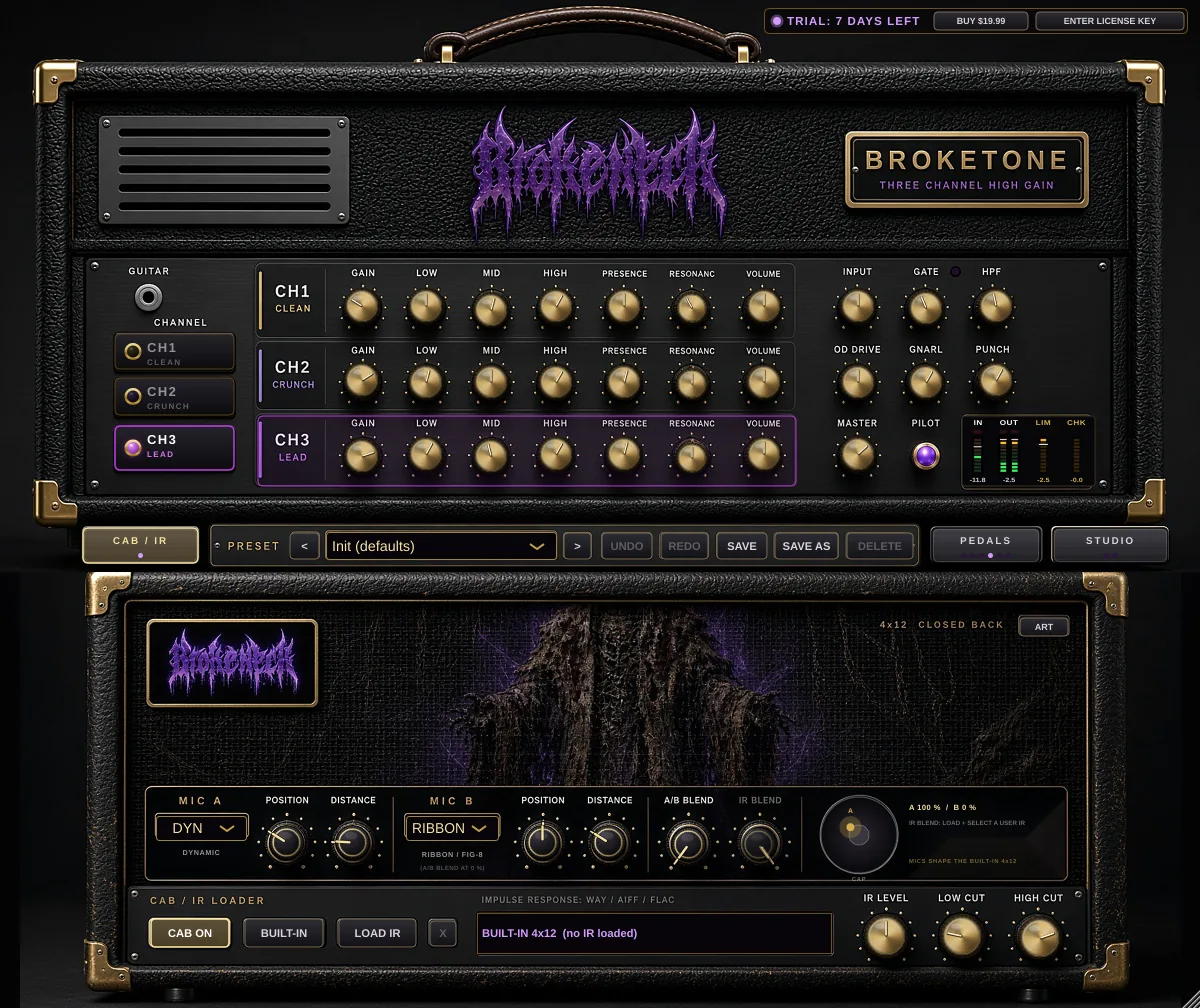Open the STUDIO tab
This screenshot has width=1200, height=1008.
point(1110,545)
